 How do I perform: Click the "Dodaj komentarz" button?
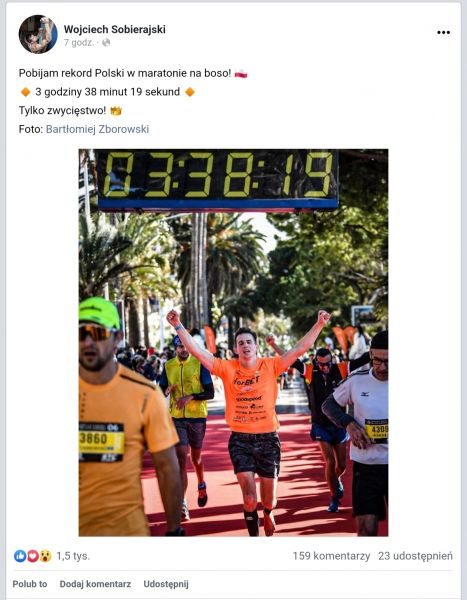click(x=95, y=584)
